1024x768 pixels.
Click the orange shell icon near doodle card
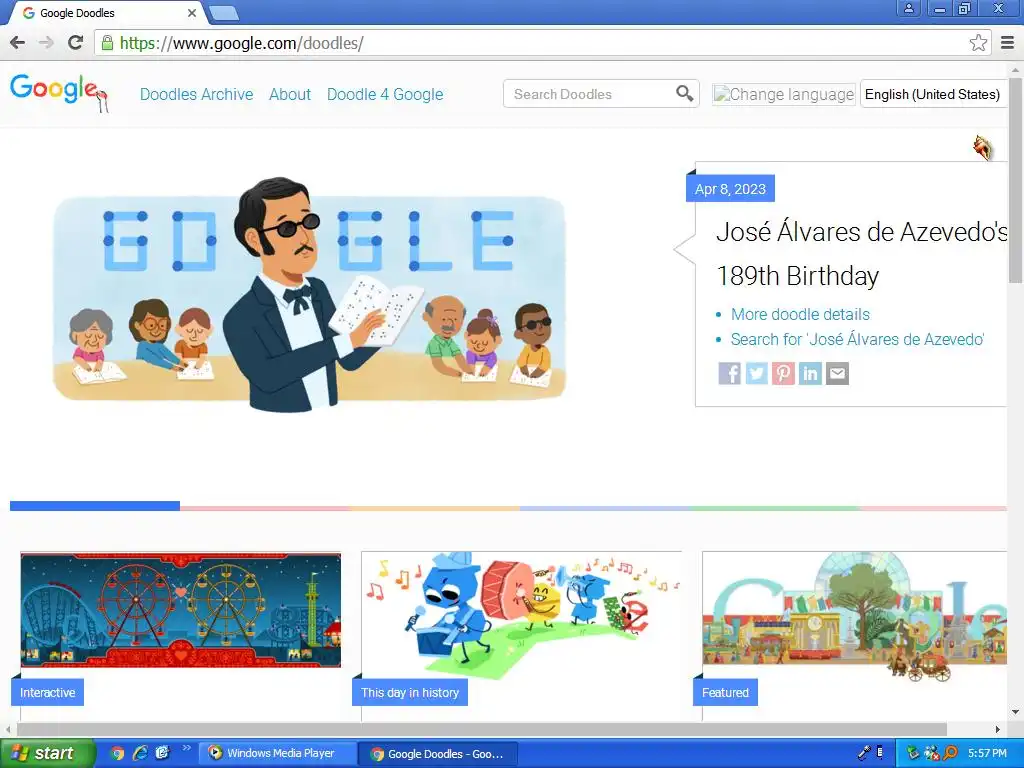[x=983, y=148]
